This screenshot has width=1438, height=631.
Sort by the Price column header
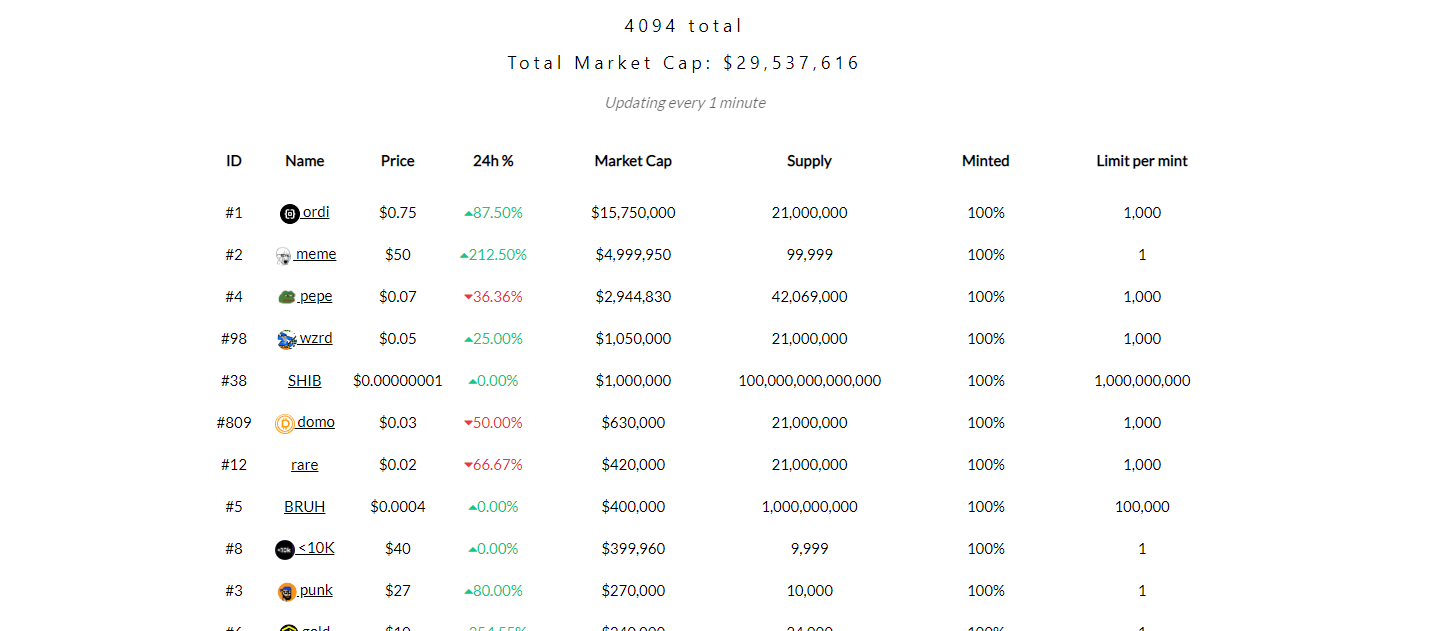[398, 161]
